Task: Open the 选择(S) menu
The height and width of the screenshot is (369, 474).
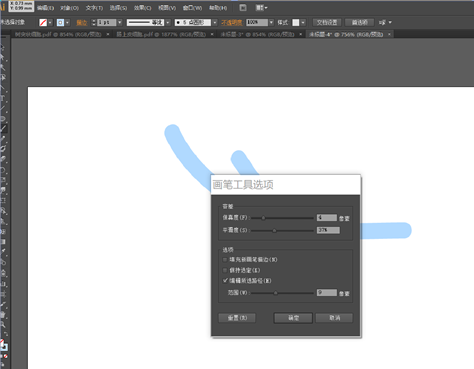Action: (118, 8)
